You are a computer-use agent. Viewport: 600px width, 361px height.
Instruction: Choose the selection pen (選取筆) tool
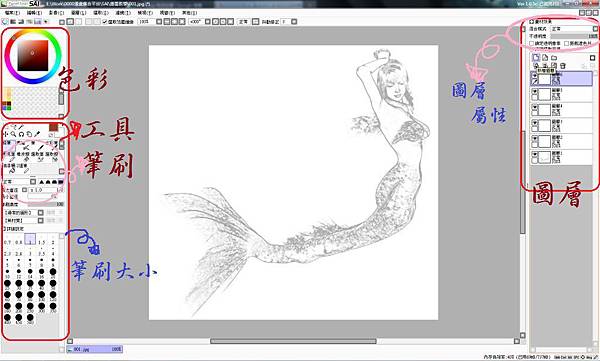(38, 157)
